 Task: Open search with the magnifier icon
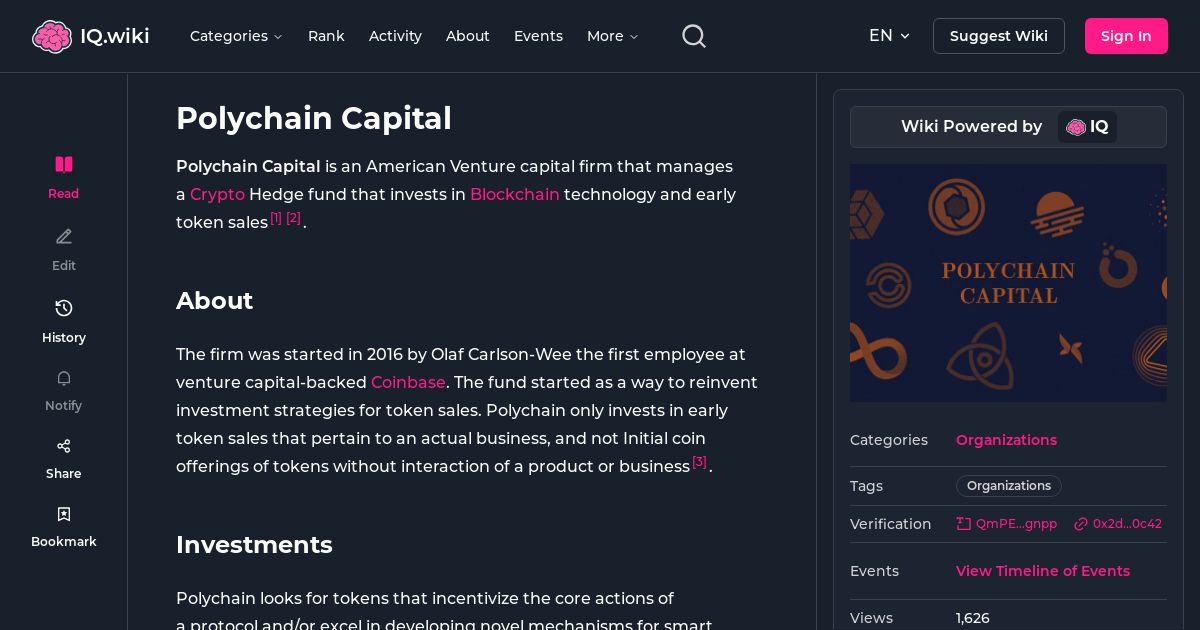click(x=693, y=36)
